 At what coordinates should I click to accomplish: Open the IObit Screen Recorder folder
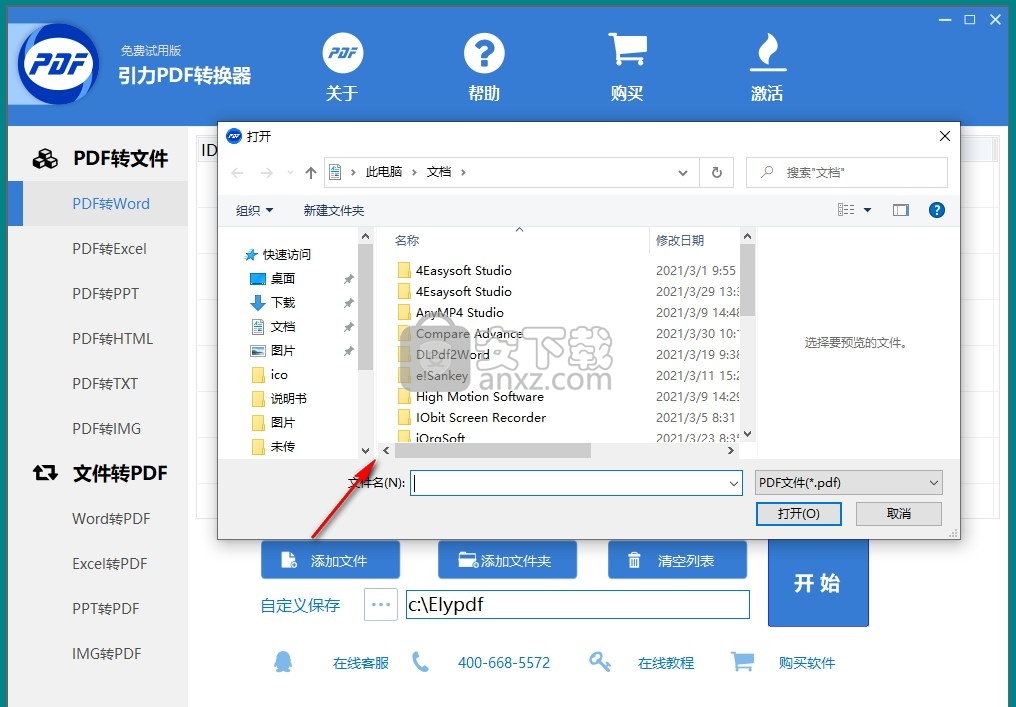pos(480,417)
